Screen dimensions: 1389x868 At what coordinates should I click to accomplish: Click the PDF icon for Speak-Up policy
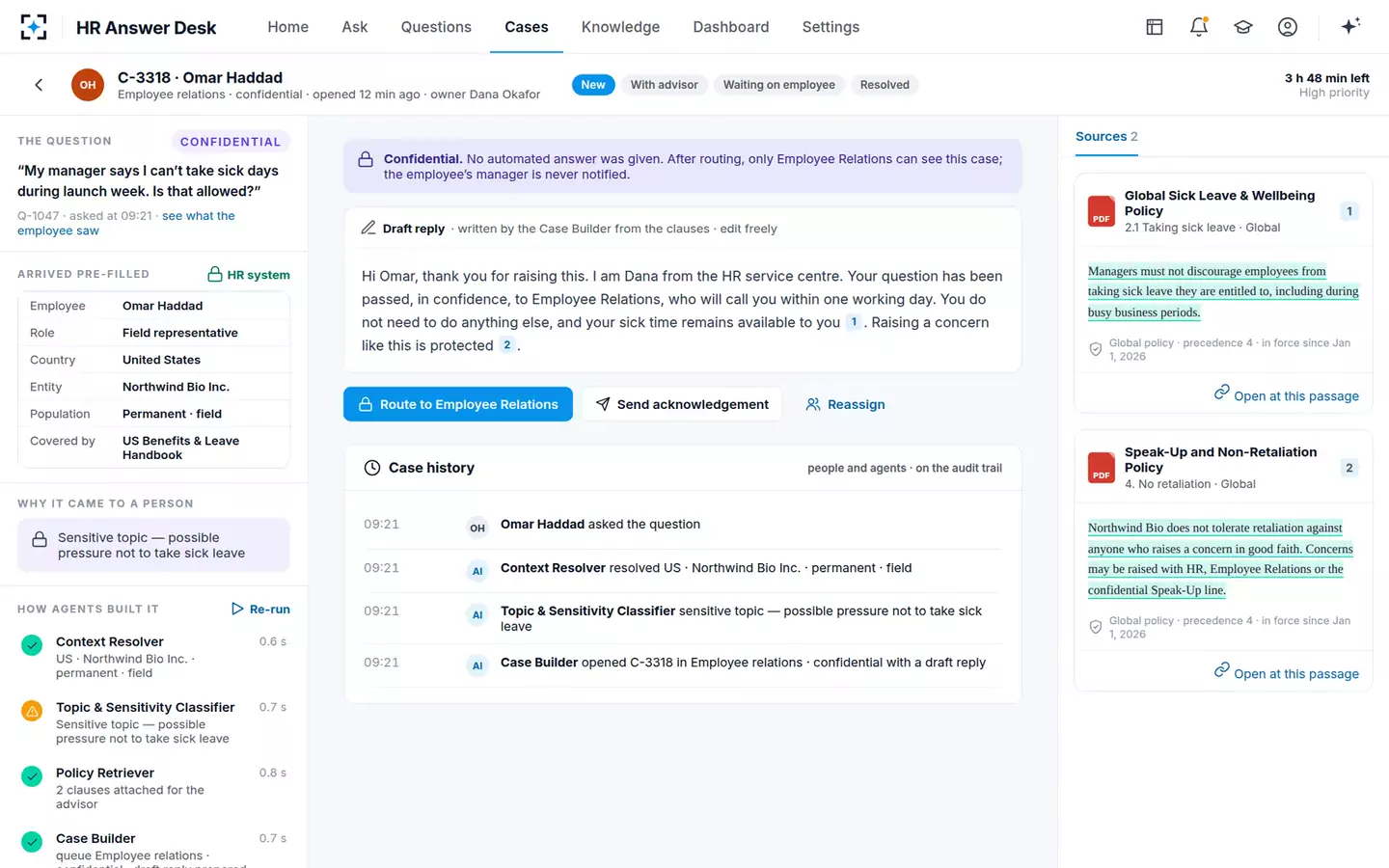click(1102, 468)
